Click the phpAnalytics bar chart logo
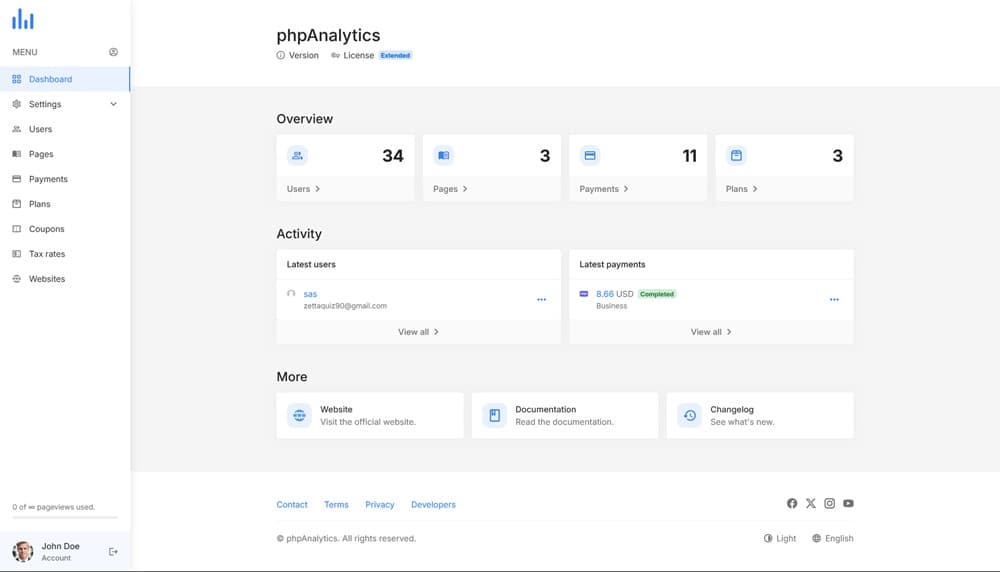1000x572 pixels. pos(23,19)
